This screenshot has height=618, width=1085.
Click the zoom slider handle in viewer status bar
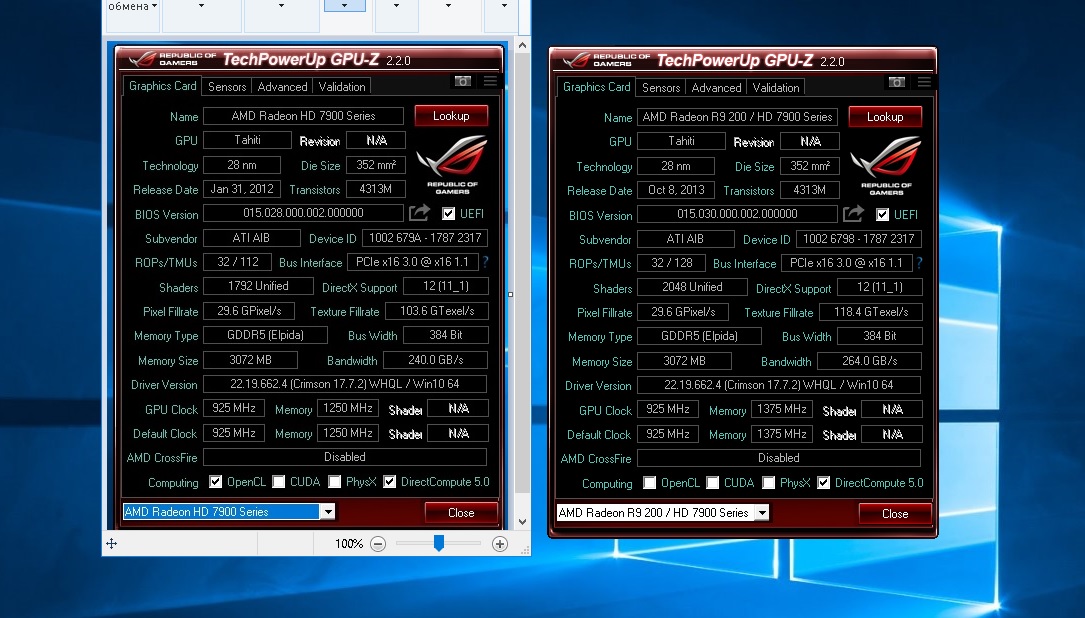(x=439, y=543)
